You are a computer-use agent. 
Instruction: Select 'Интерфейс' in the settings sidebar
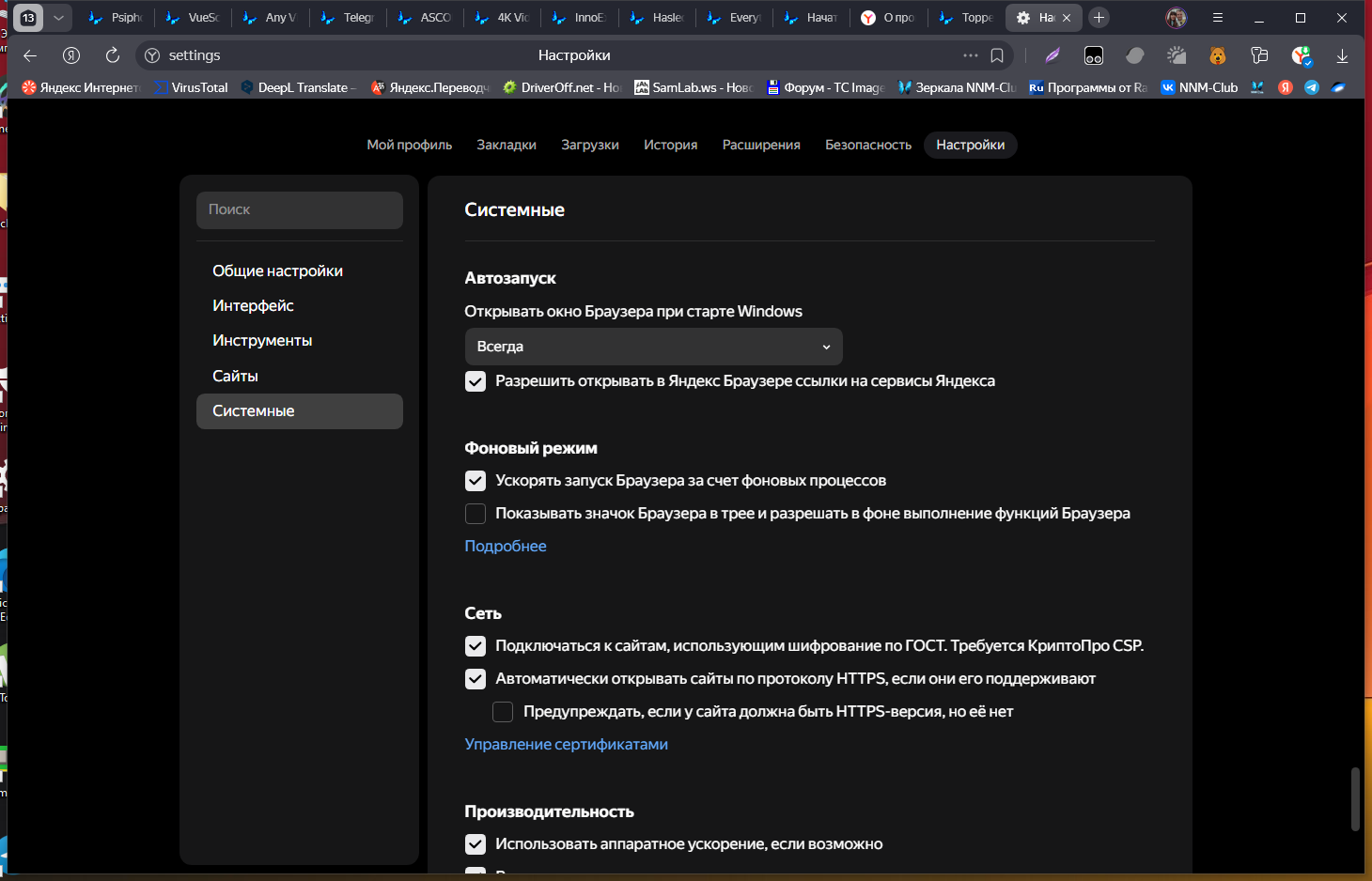[x=253, y=306]
